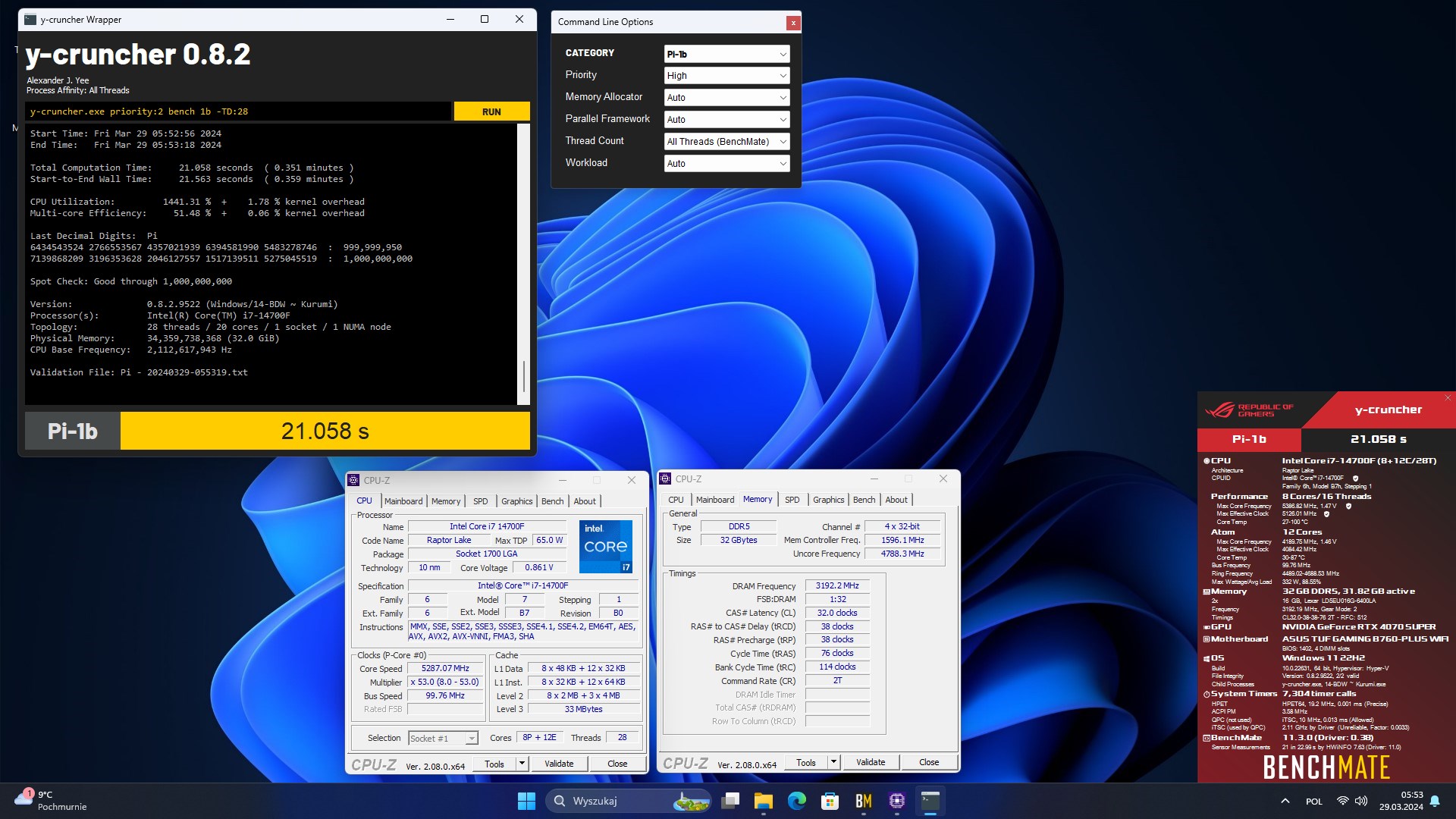The width and height of the screenshot is (1456, 819).
Task: Switch to Mainboard tab in left CPU-Z
Action: pos(403,501)
